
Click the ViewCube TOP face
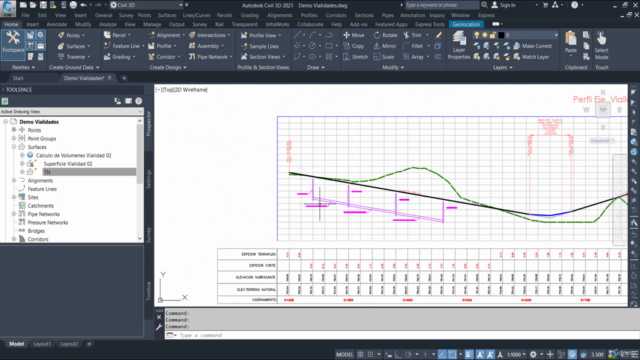tap(603, 110)
